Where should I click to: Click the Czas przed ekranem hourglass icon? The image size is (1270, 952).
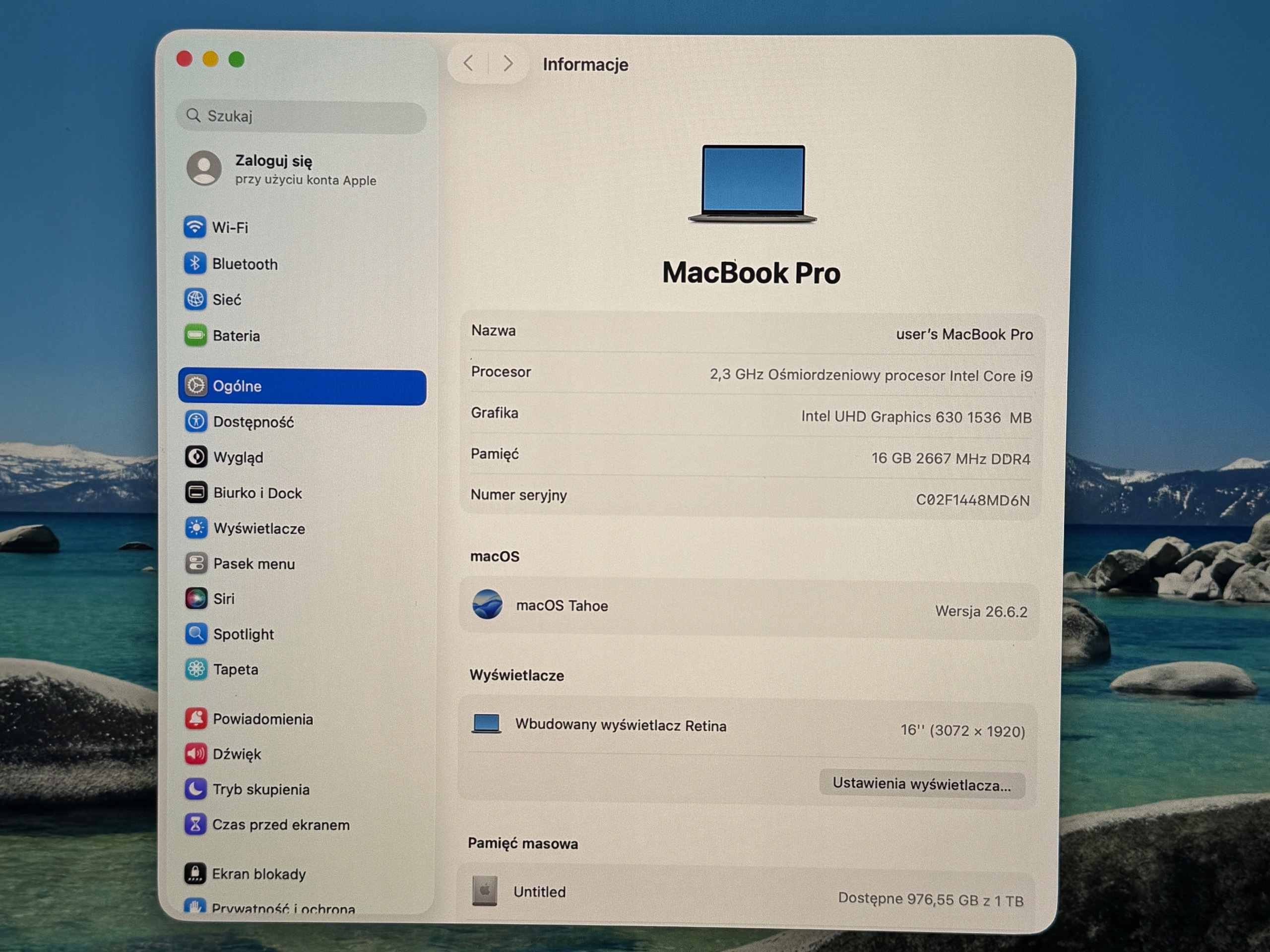coord(195,824)
